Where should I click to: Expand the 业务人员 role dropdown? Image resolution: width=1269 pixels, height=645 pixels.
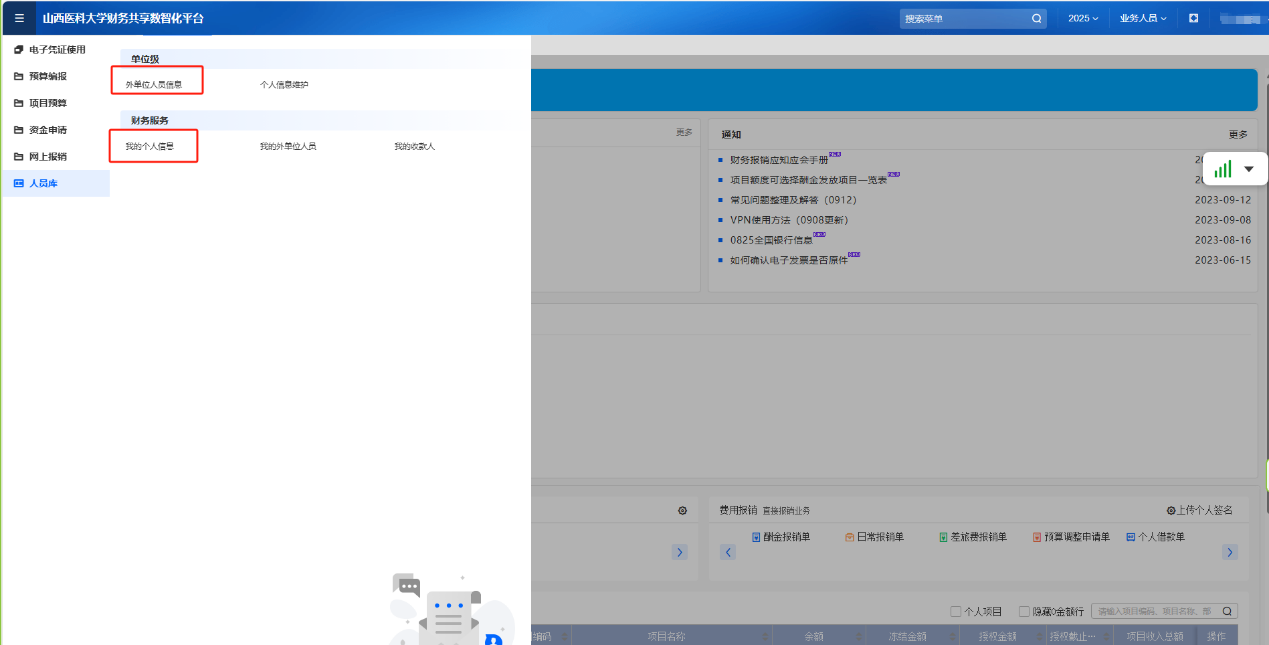point(1142,18)
